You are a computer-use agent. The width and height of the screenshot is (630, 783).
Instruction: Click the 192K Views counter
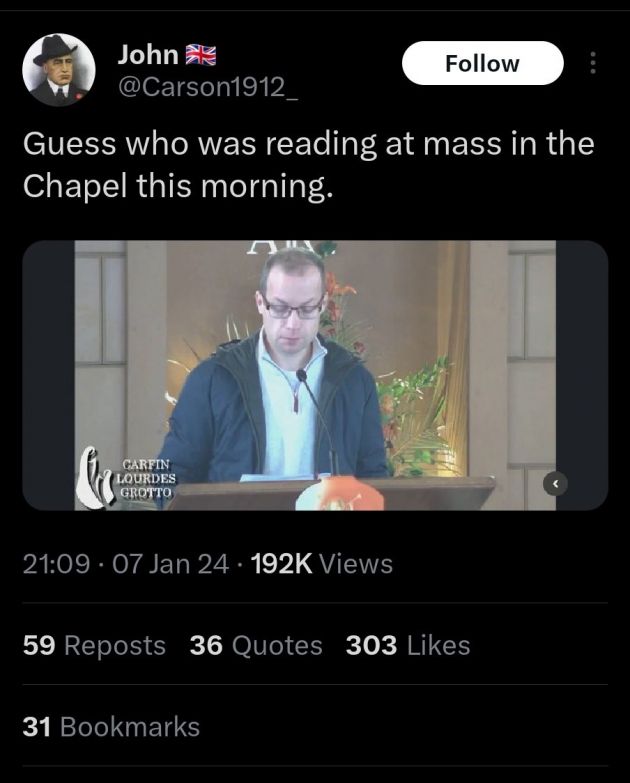click(x=321, y=564)
